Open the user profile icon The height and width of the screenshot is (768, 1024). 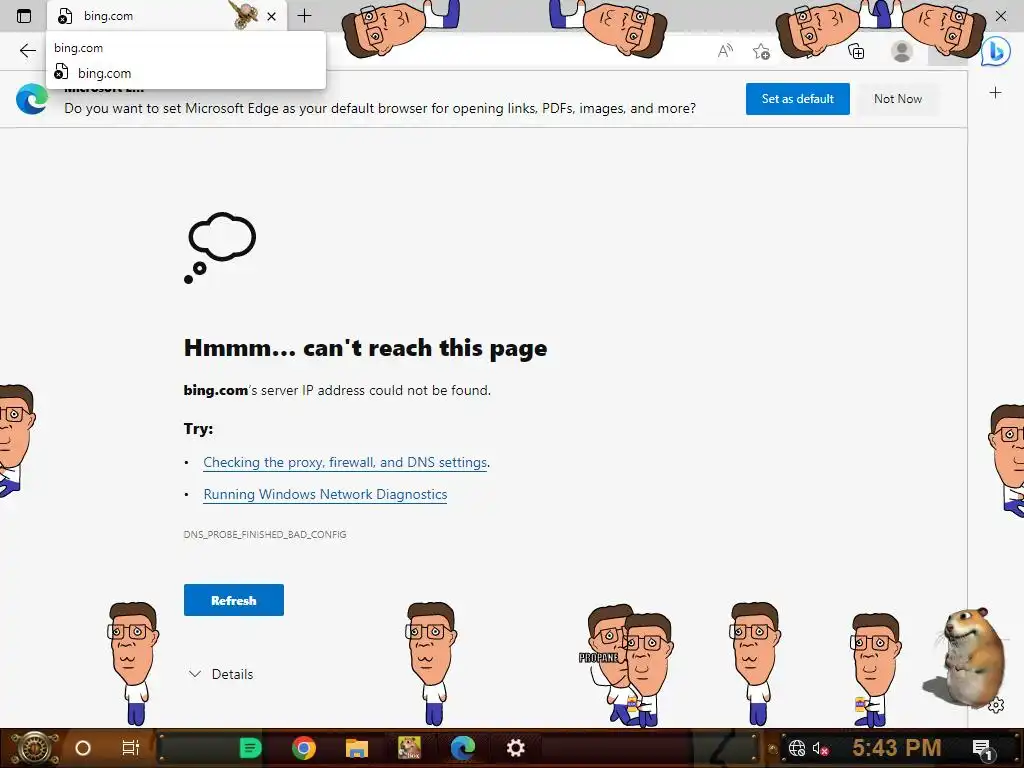coord(902,51)
